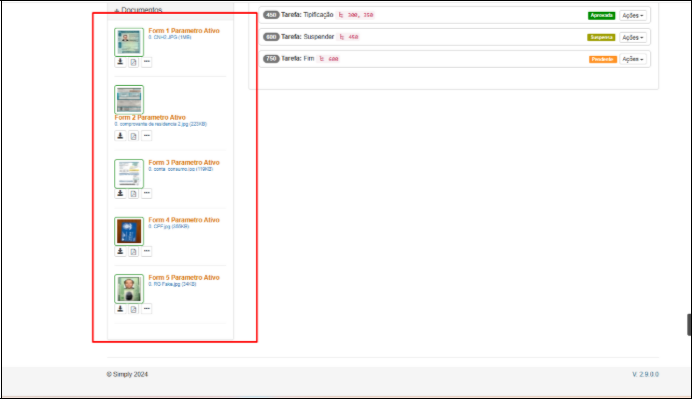Click the Documentos panel header
This screenshot has height=399, width=692.
170,10
